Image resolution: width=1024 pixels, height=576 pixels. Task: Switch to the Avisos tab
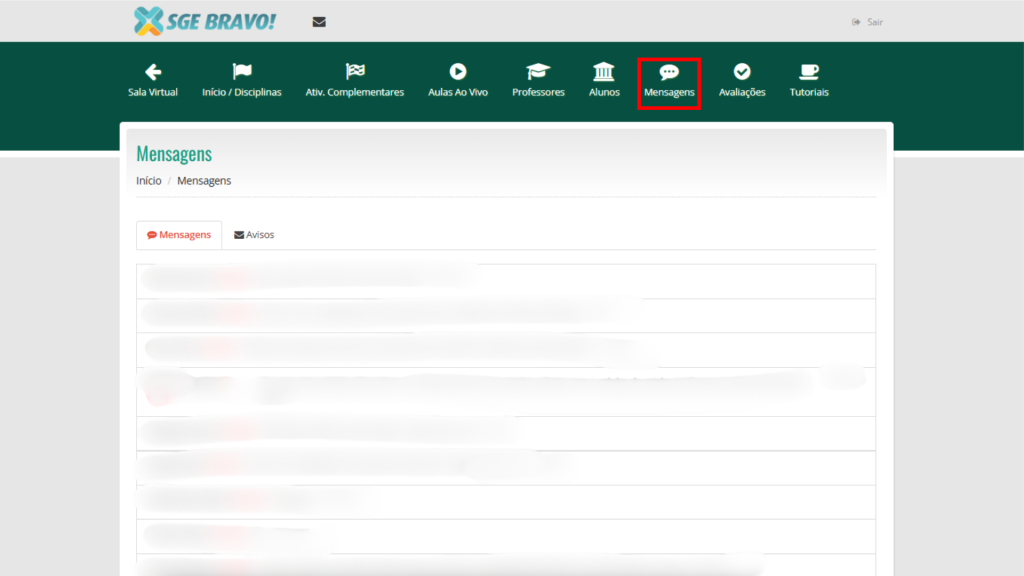click(x=254, y=235)
